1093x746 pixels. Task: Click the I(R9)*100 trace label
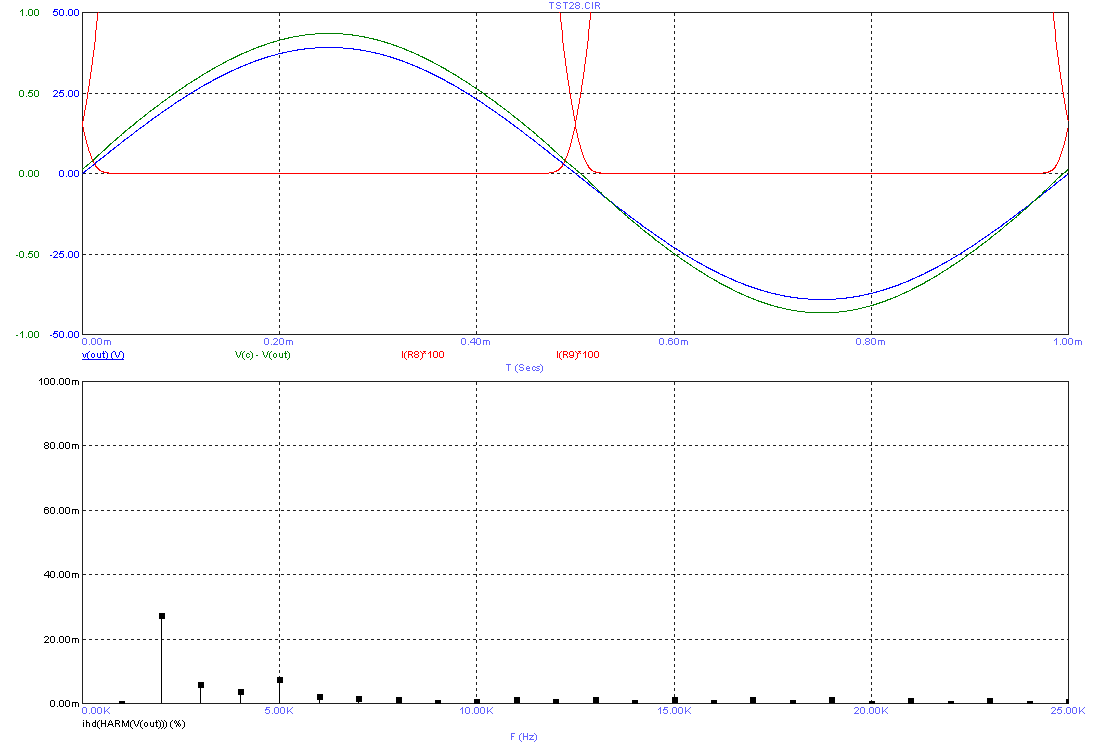coord(578,355)
